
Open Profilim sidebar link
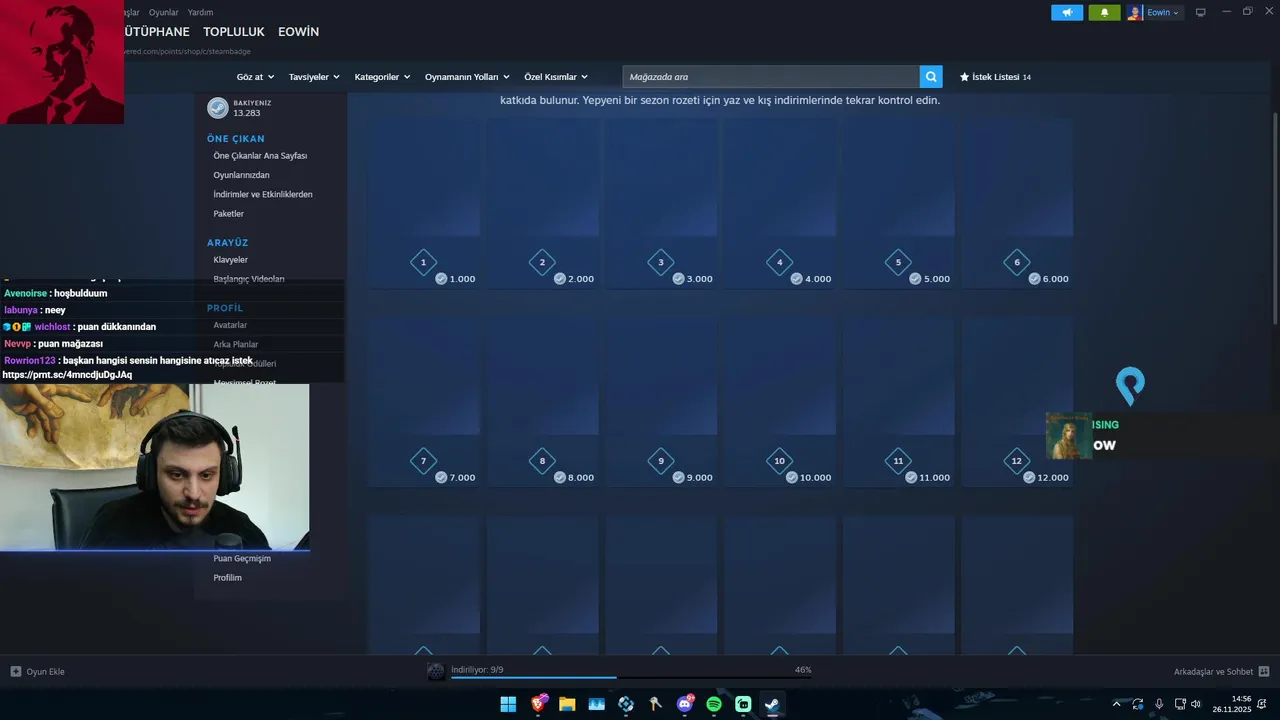point(227,578)
